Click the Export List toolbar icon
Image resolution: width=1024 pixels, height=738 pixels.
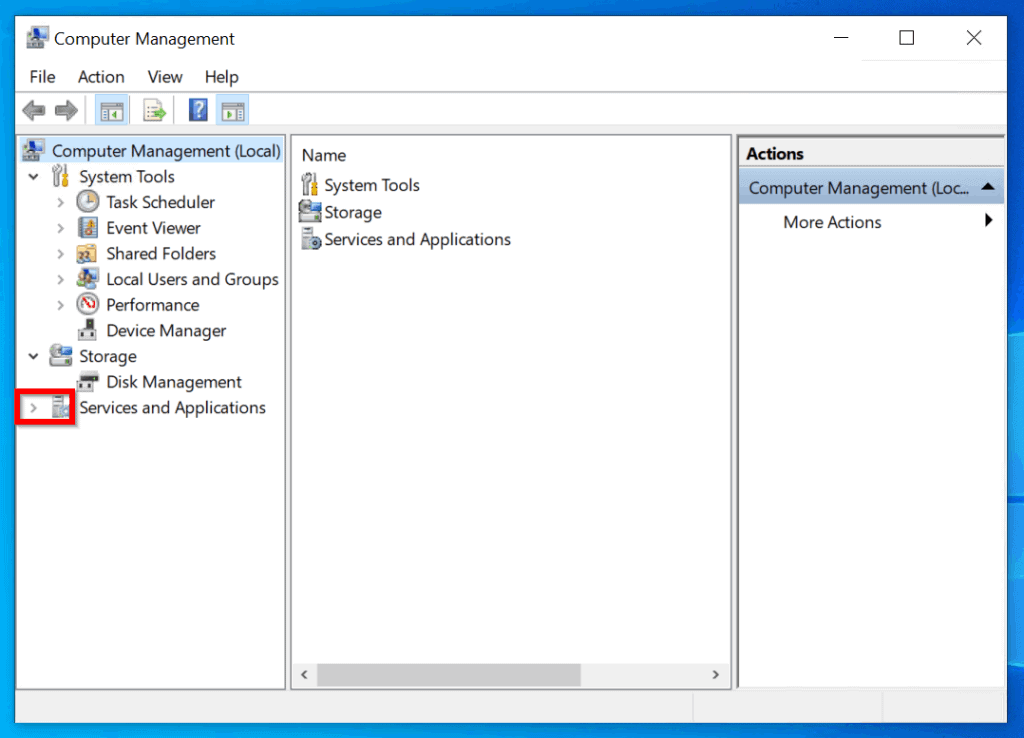click(155, 111)
